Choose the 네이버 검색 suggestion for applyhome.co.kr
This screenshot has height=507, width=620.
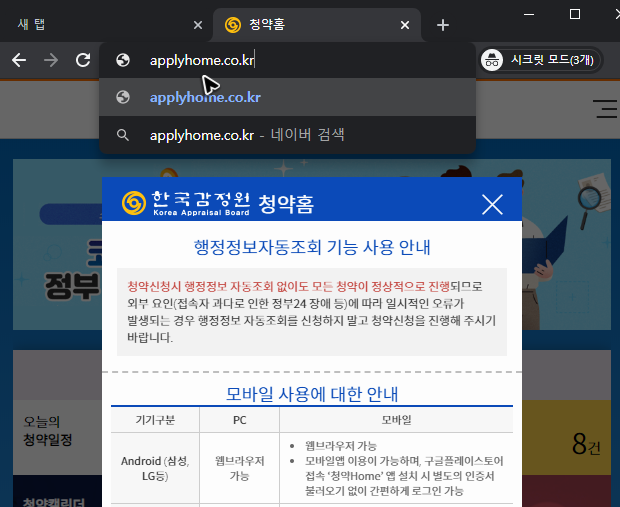(287, 135)
